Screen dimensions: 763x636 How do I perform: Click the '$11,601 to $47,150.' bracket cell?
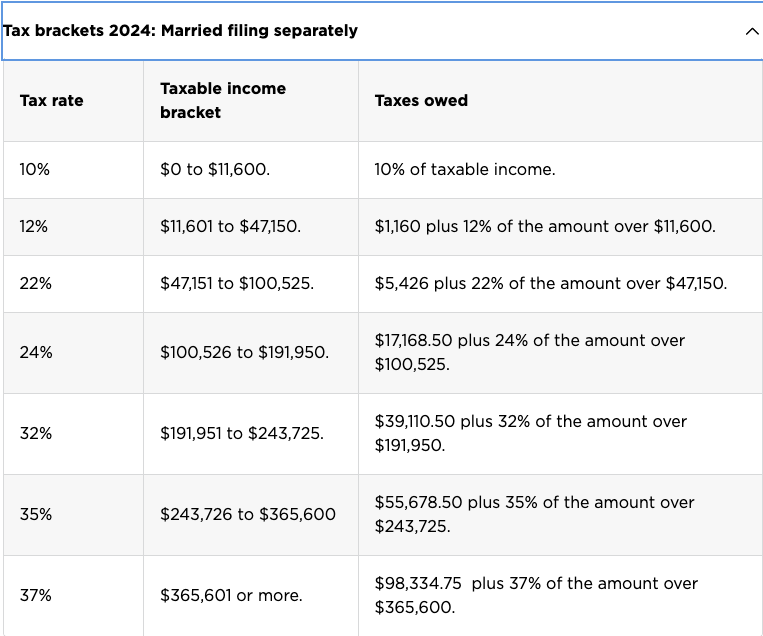(251, 227)
